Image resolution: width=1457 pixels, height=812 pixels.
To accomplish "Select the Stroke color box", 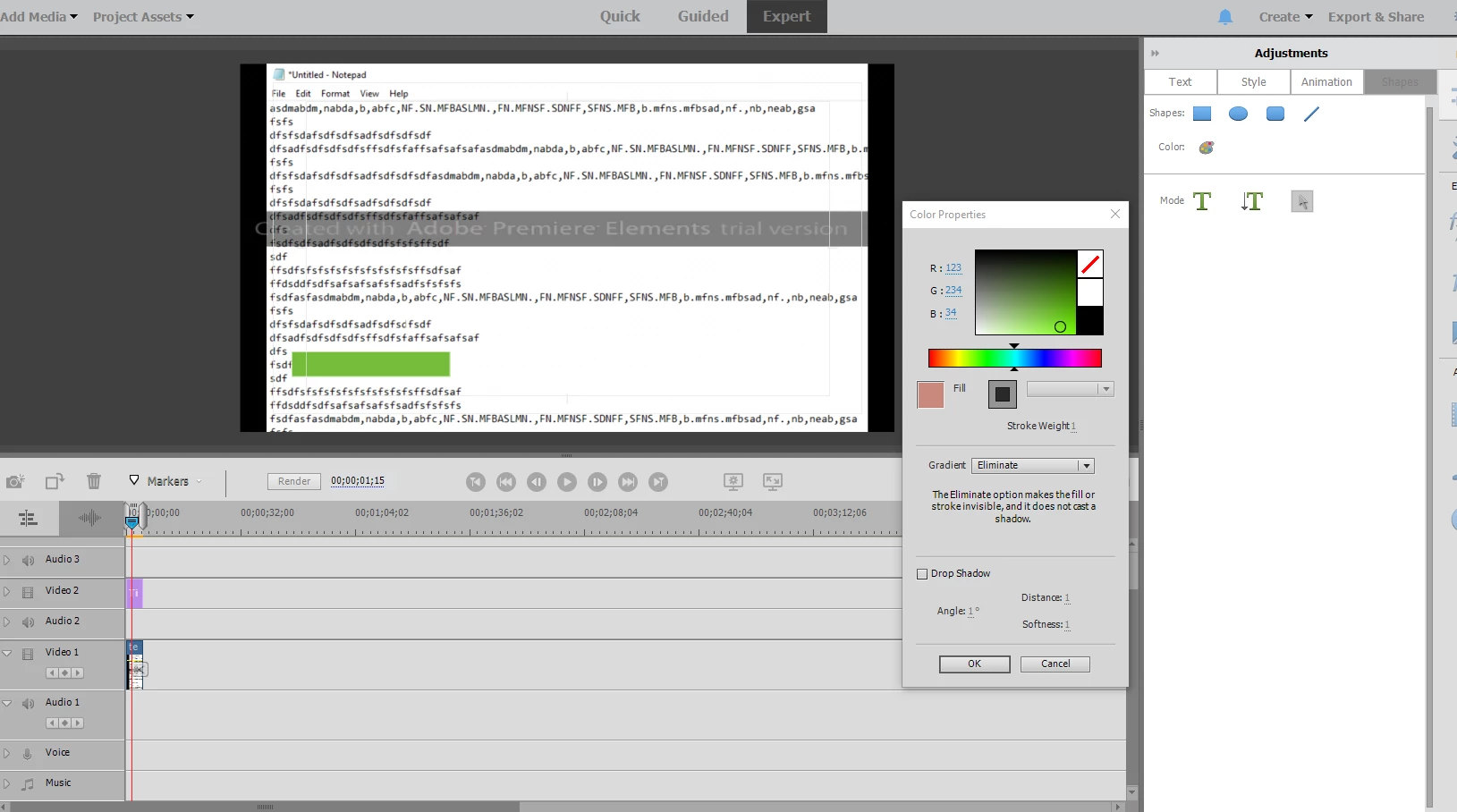I will tap(1003, 394).
